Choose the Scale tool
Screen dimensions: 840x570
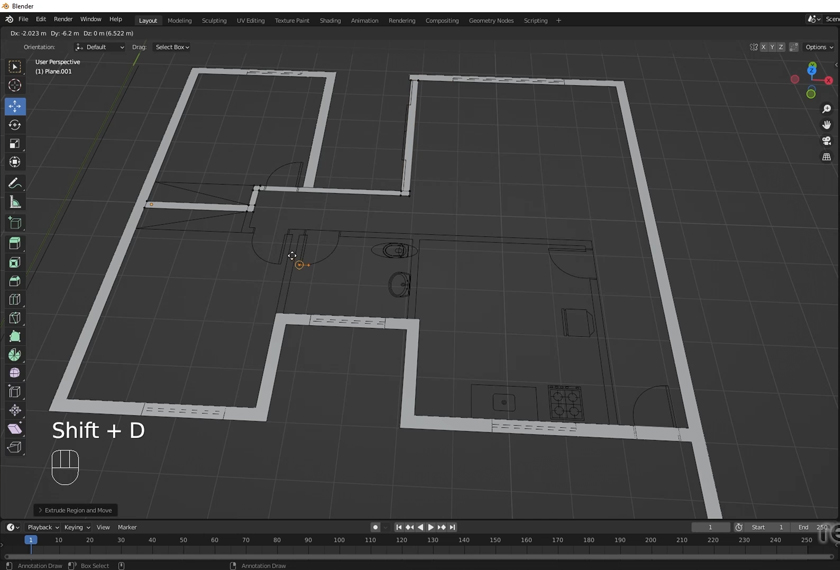15,144
